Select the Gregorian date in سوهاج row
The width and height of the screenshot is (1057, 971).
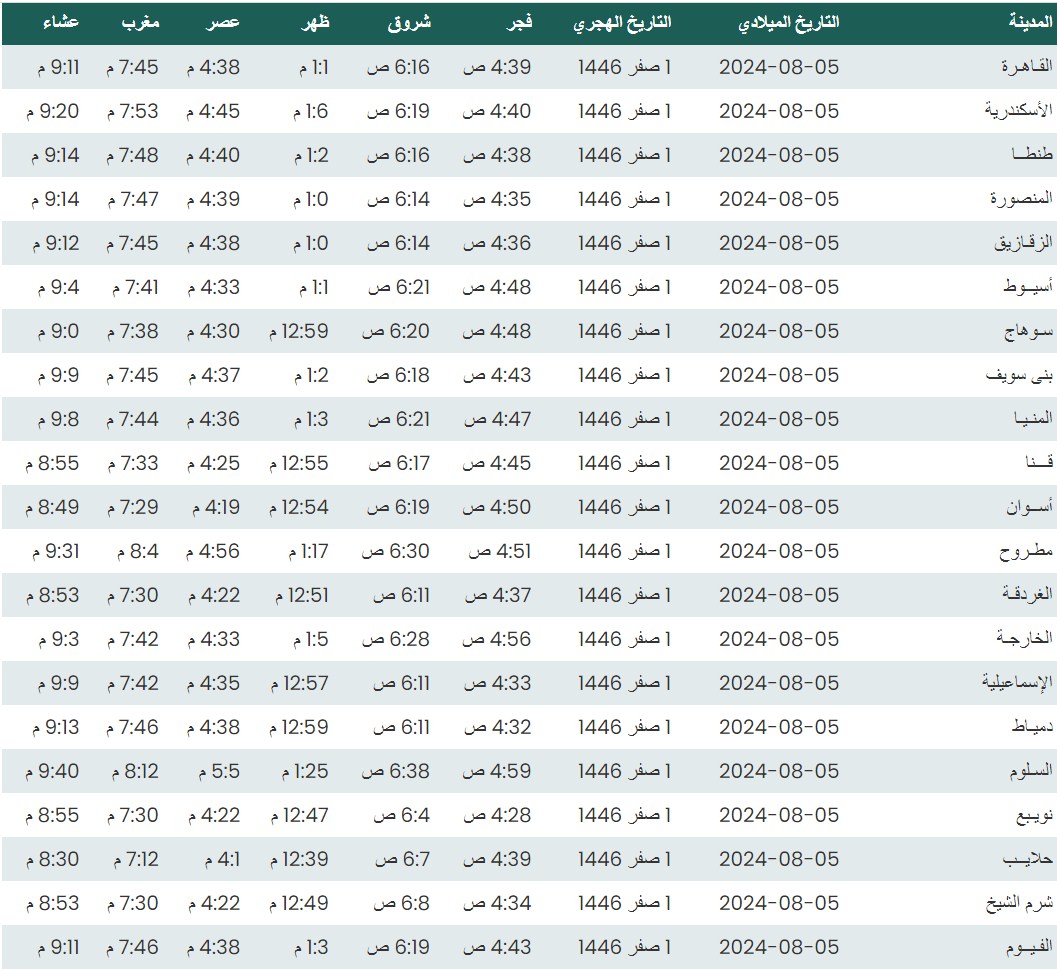pyautogui.click(x=779, y=331)
